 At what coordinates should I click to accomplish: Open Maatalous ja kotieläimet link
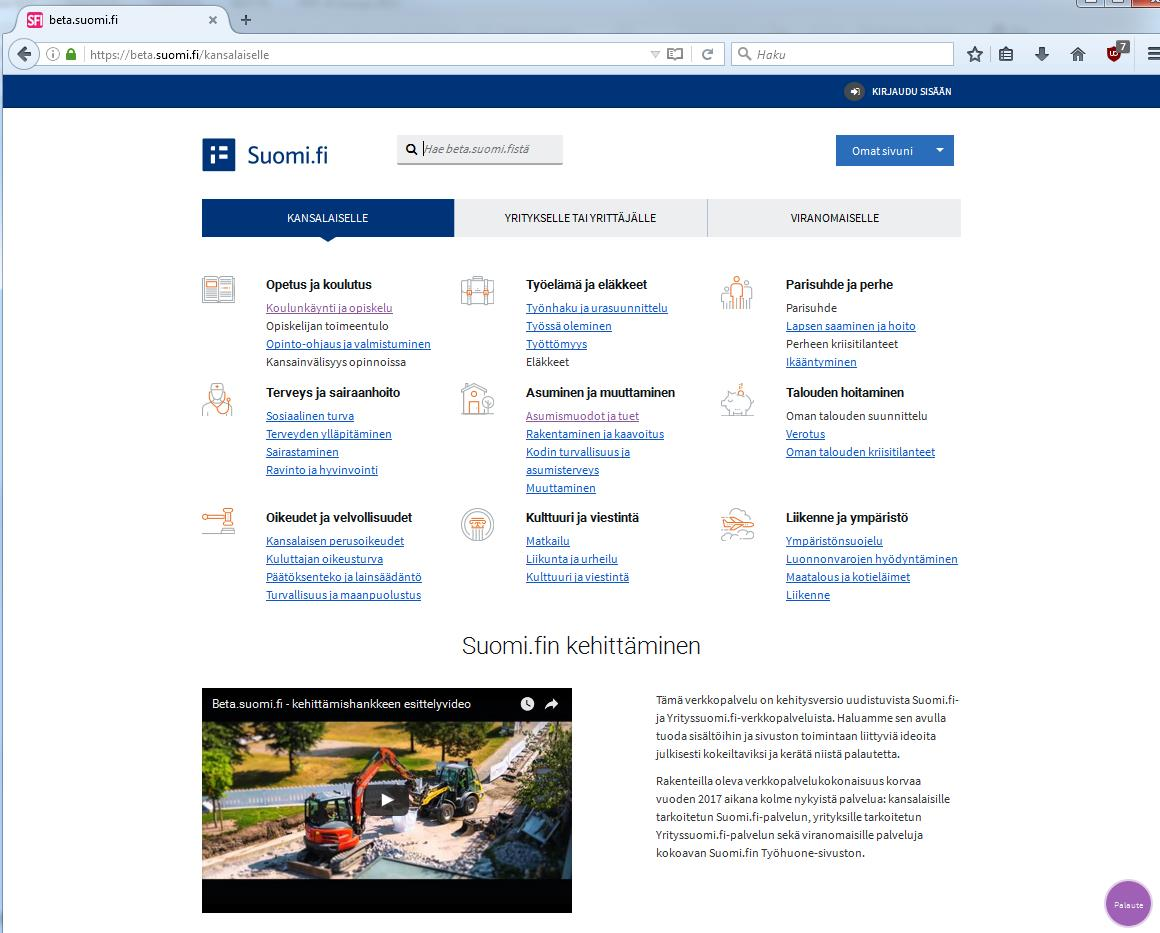tap(848, 577)
